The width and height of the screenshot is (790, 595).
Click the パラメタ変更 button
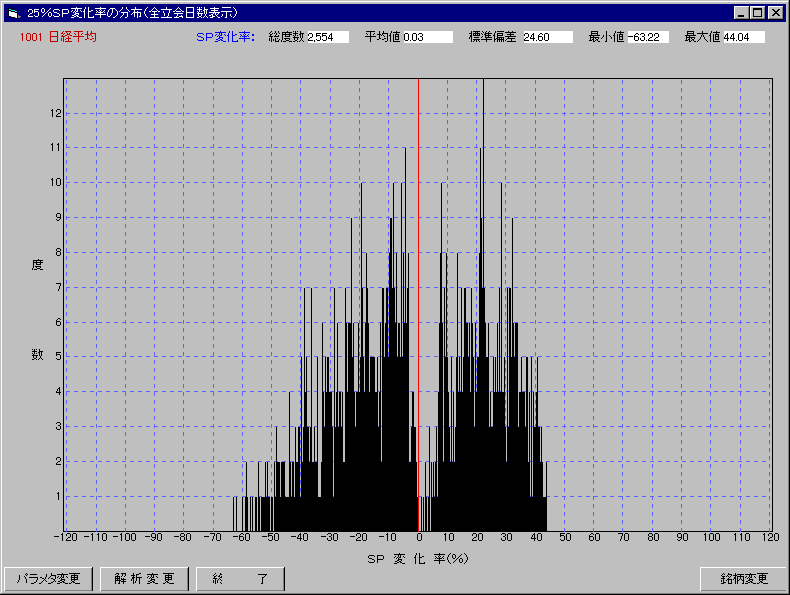49,579
